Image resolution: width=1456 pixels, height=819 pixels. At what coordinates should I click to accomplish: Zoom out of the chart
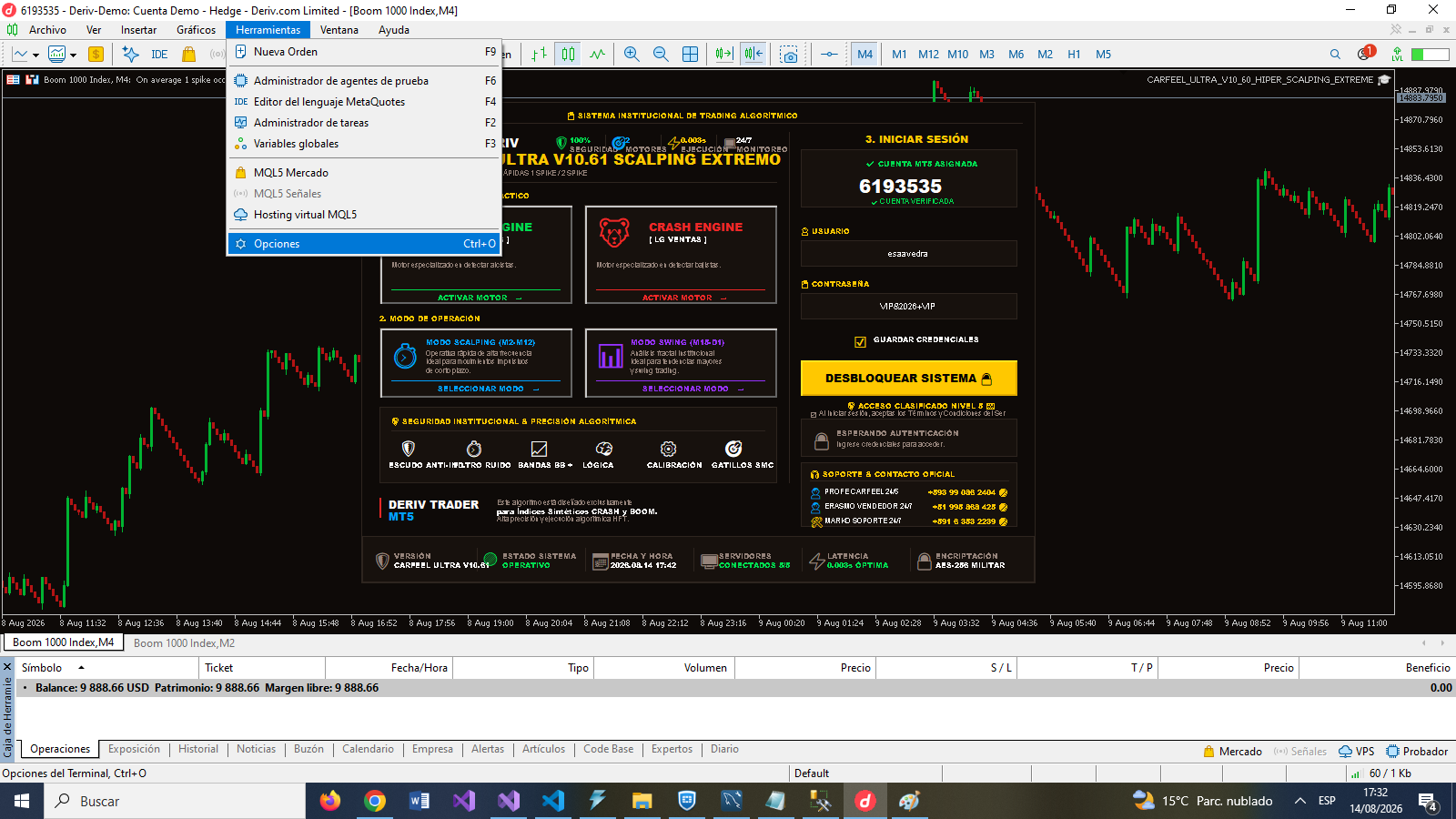coord(661,55)
